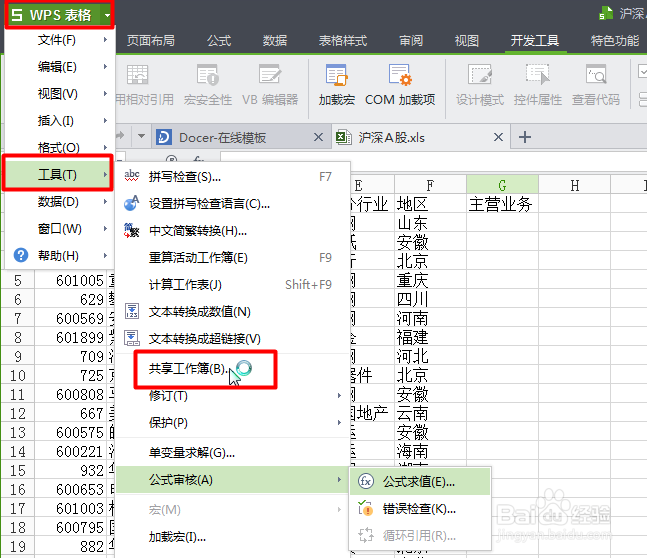647x558 pixels.
Task: Switch to the 特色功能 ribbon tab
Action: click(x=615, y=40)
